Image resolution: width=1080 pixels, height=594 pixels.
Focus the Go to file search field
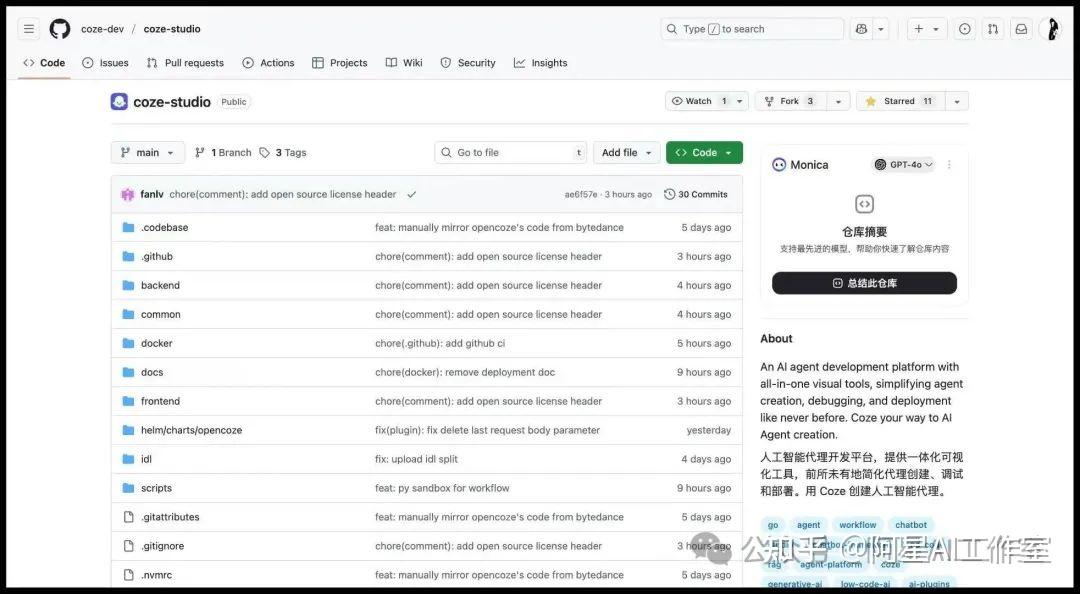[511, 152]
